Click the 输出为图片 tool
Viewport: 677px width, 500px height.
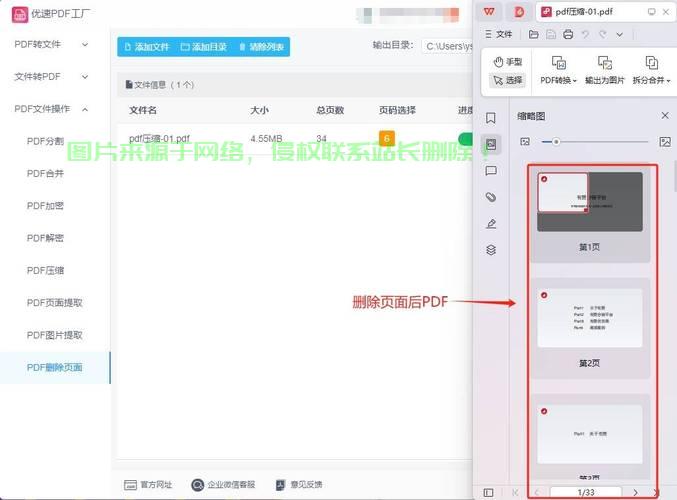604,70
